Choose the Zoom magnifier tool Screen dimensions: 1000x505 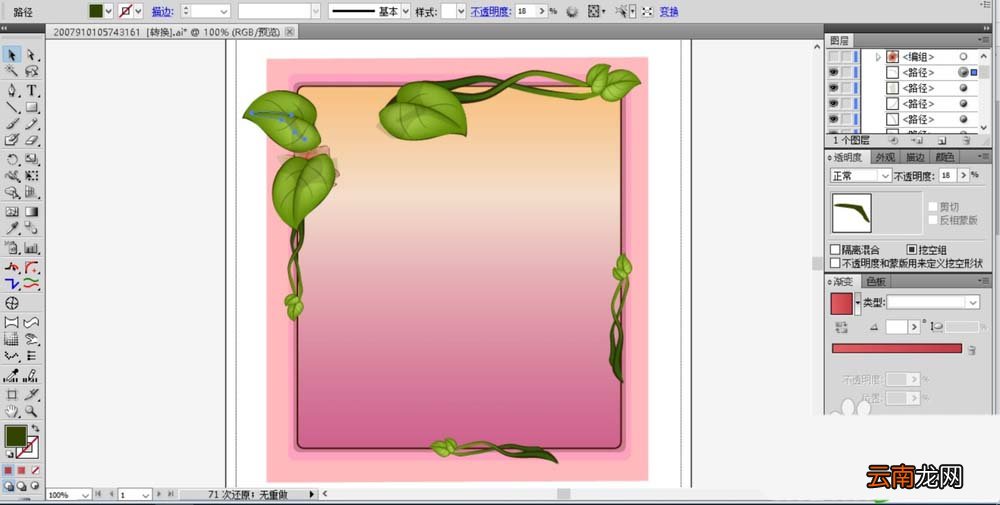pos(31,411)
